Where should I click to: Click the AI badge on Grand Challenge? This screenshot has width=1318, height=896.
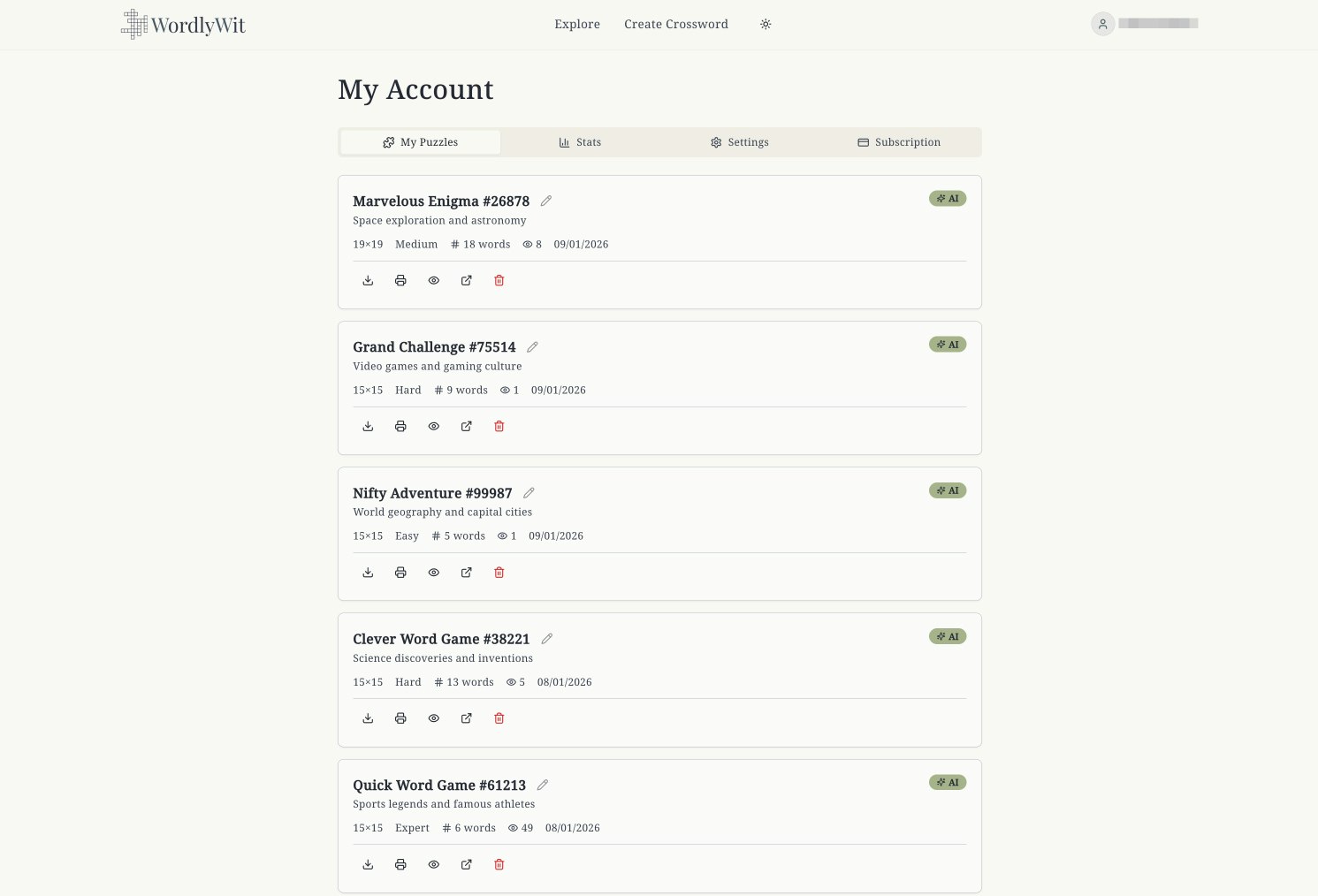click(947, 345)
